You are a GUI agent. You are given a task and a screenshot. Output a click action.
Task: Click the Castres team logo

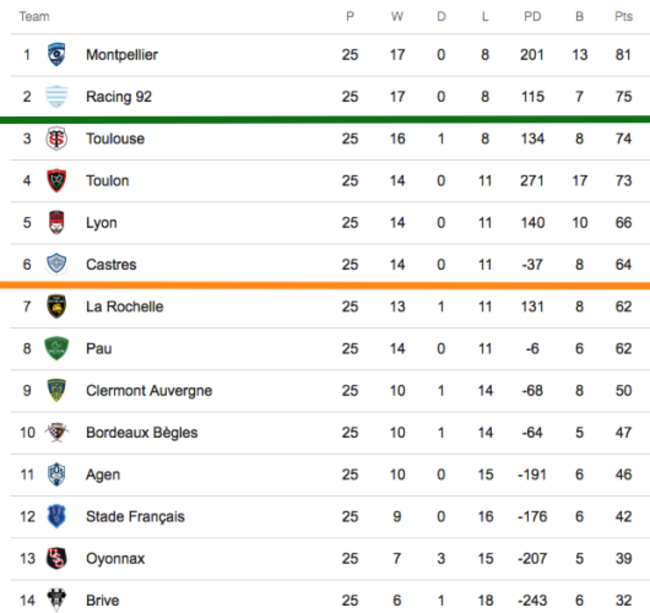(x=57, y=264)
